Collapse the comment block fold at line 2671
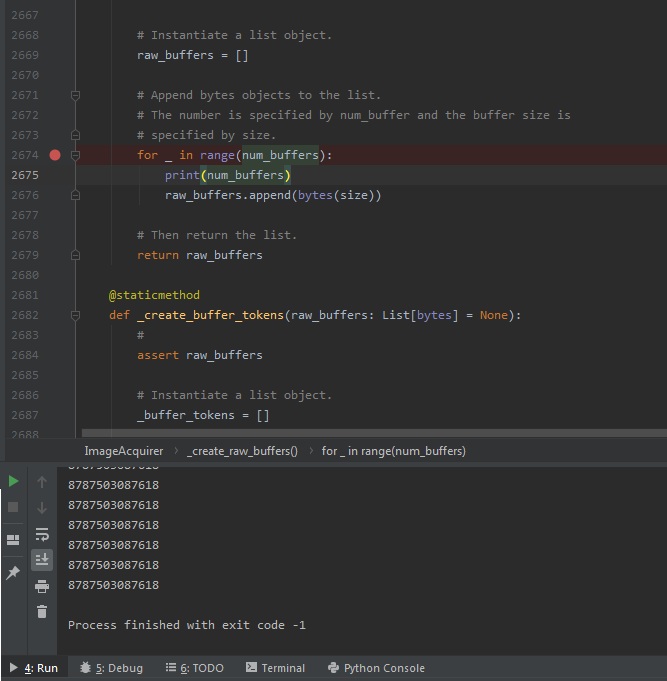Viewport: 667px width, 681px height. pyautogui.click(x=75, y=95)
